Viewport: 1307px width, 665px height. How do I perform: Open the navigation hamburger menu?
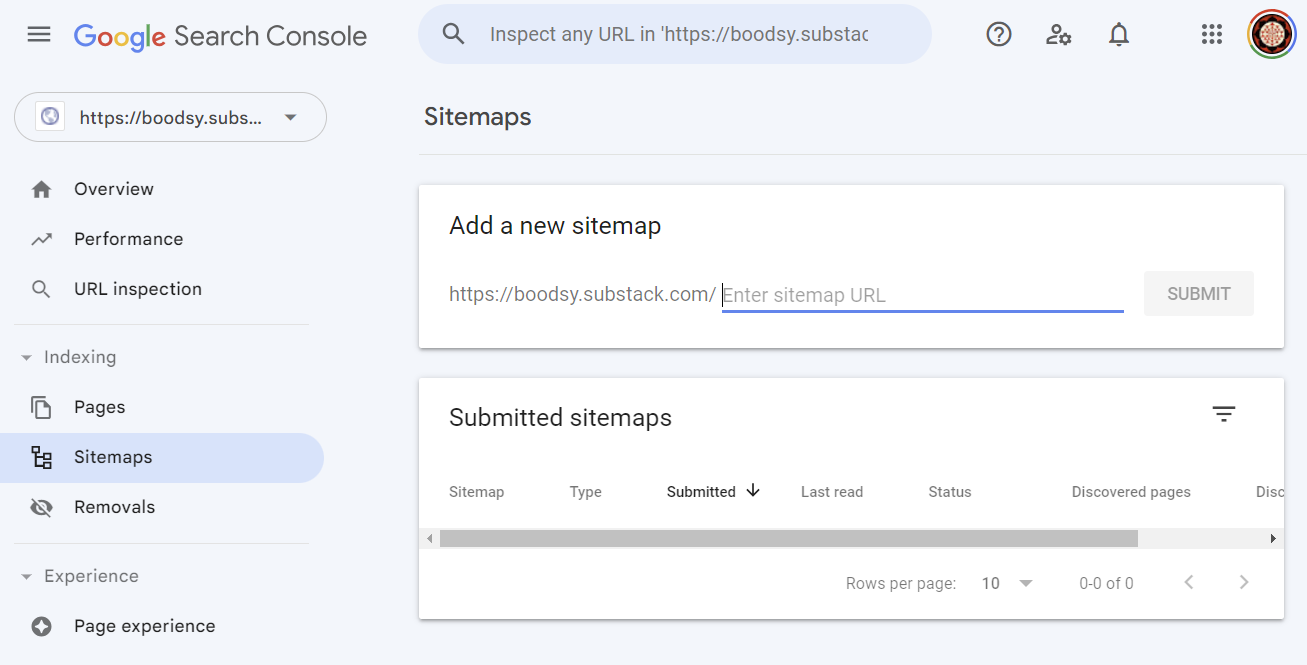(x=38, y=33)
